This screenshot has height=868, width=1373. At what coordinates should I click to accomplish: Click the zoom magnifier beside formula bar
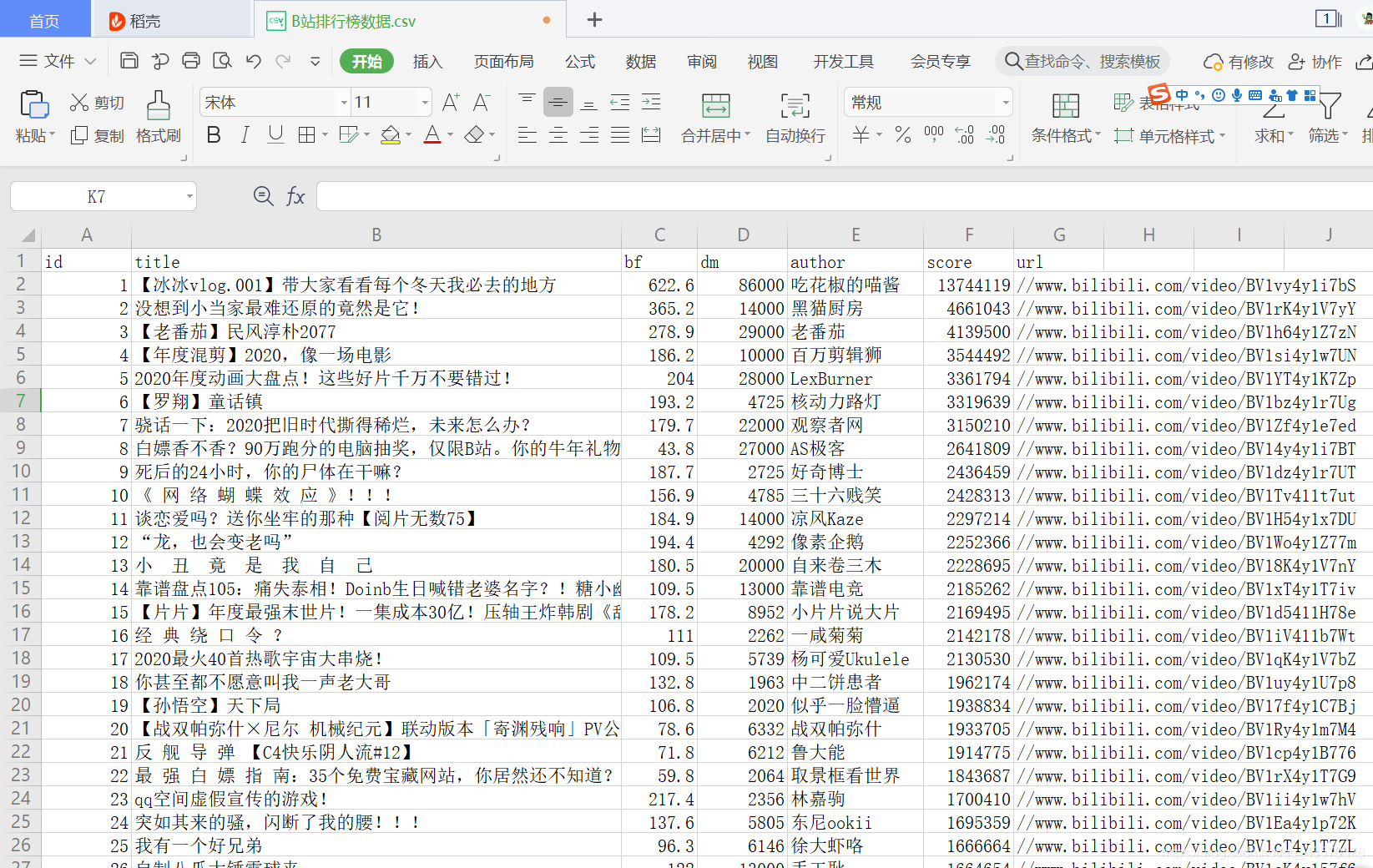(x=264, y=196)
